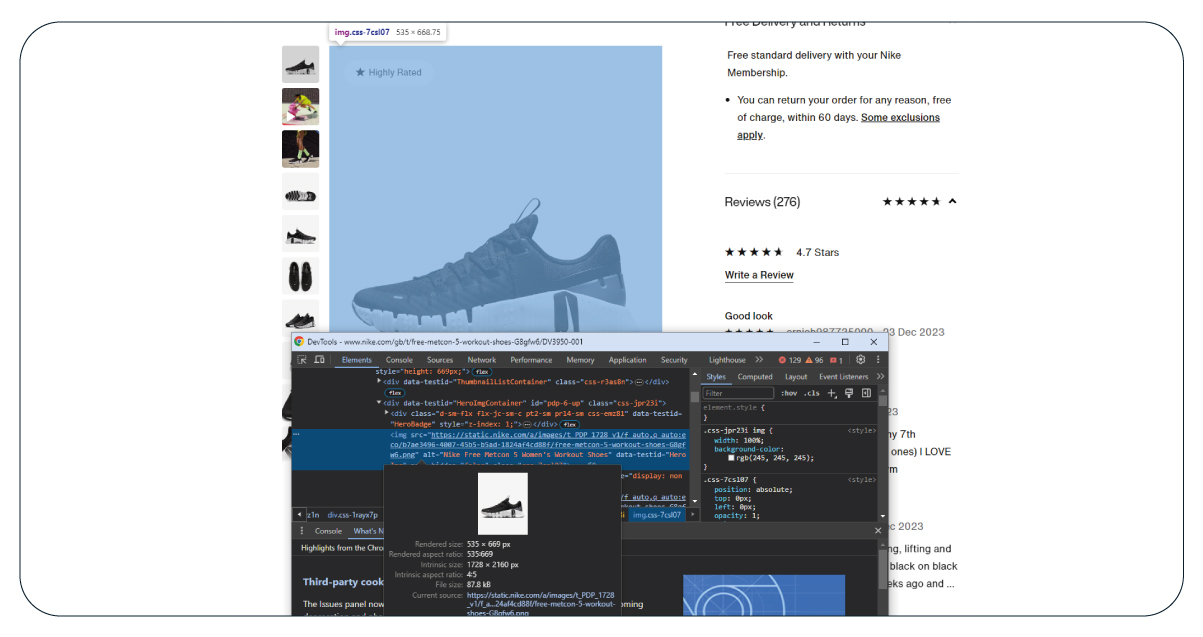Click the flex badge after ThumbnailListContainer
This screenshot has height=637, width=1203.
395,393
